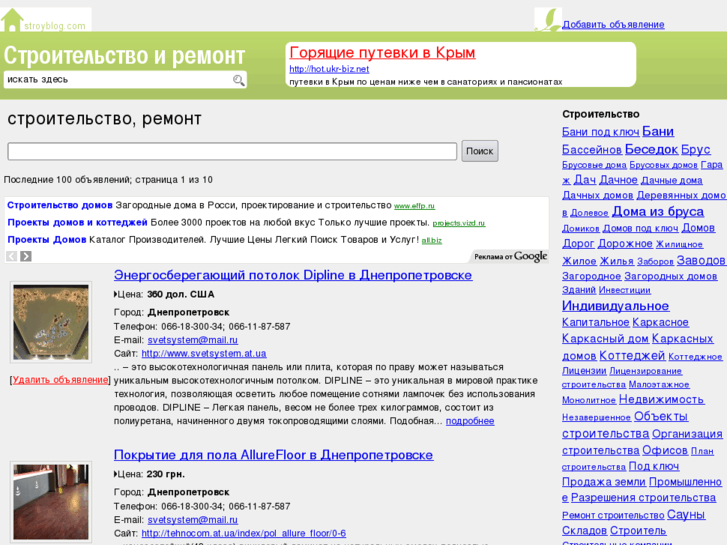Viewport: 727px width, 545px height.
Task: Select the Инвестиции tag
Action: (x=625, y=290)
